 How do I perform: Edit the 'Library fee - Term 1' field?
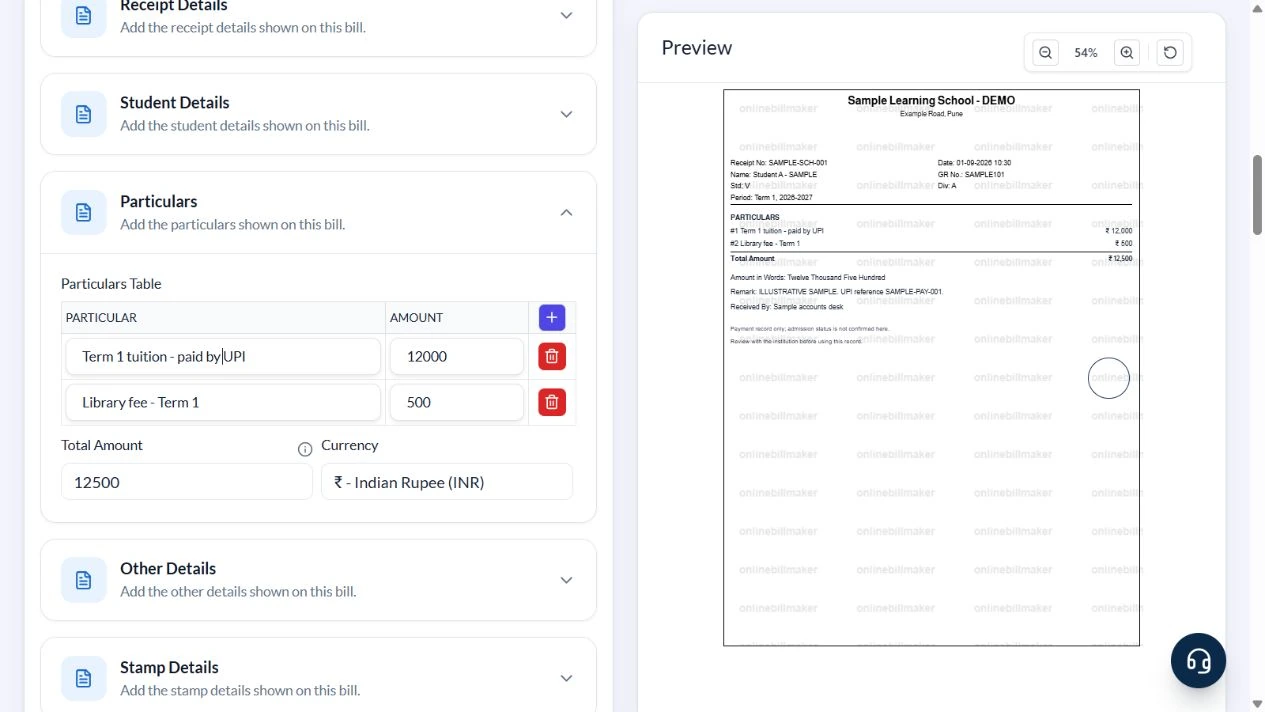(x=223, y=402)
